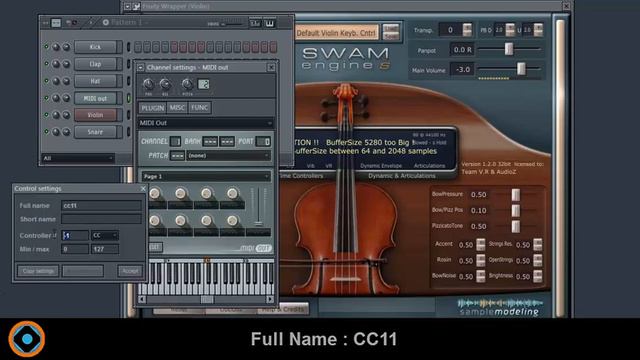Viewport: 640px width, 360px height.
Task: Open the patch (none) dropdown
Action: tap(228, 156)
